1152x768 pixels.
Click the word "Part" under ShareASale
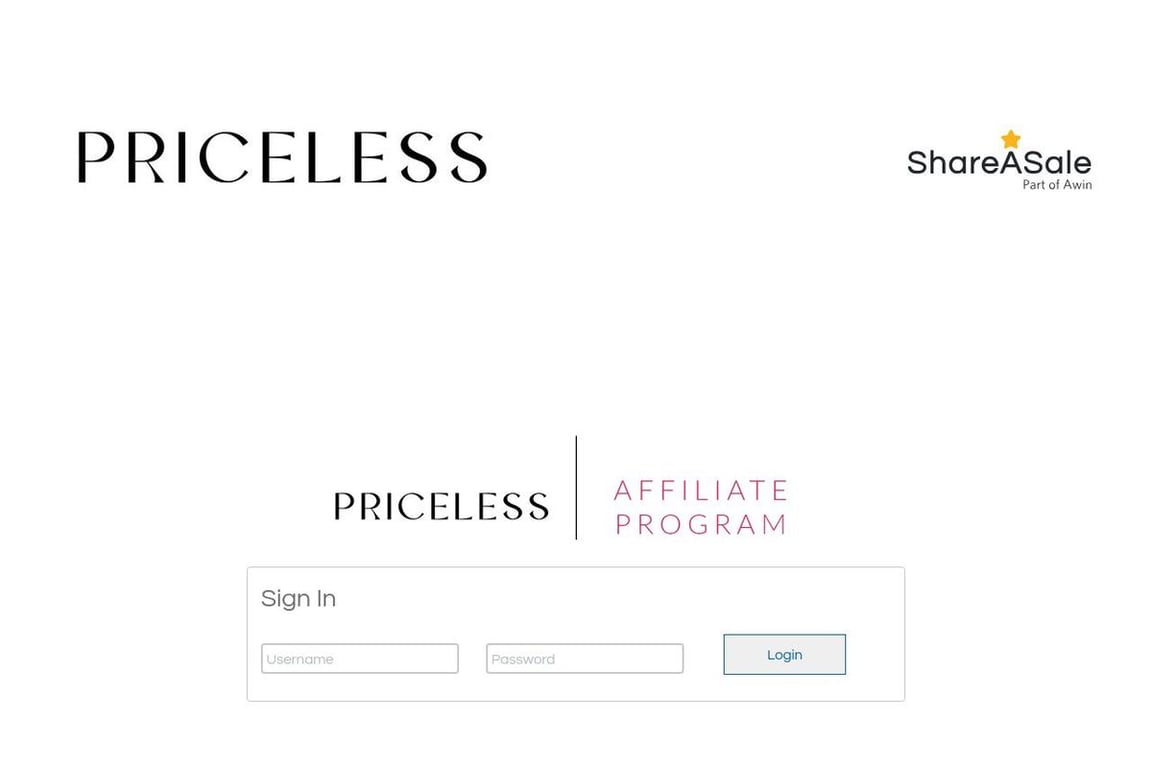coord(1033,185)
